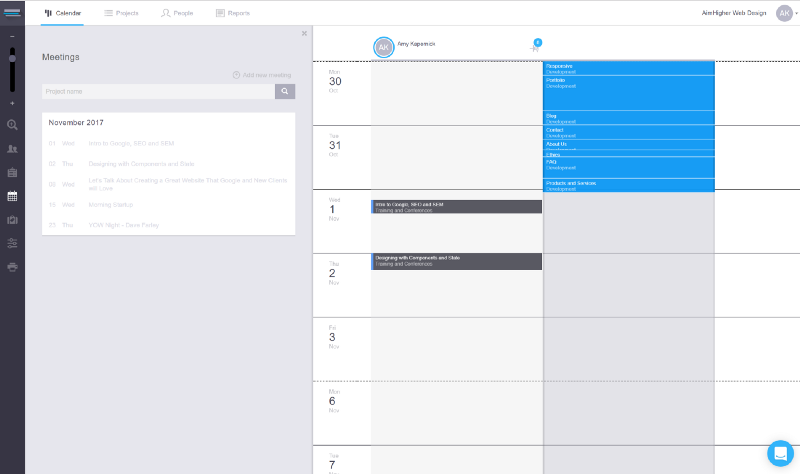Open the calendar meetings sidebar icon
Image resolution: width=800 pixels, height=474 pixels.
12,196
